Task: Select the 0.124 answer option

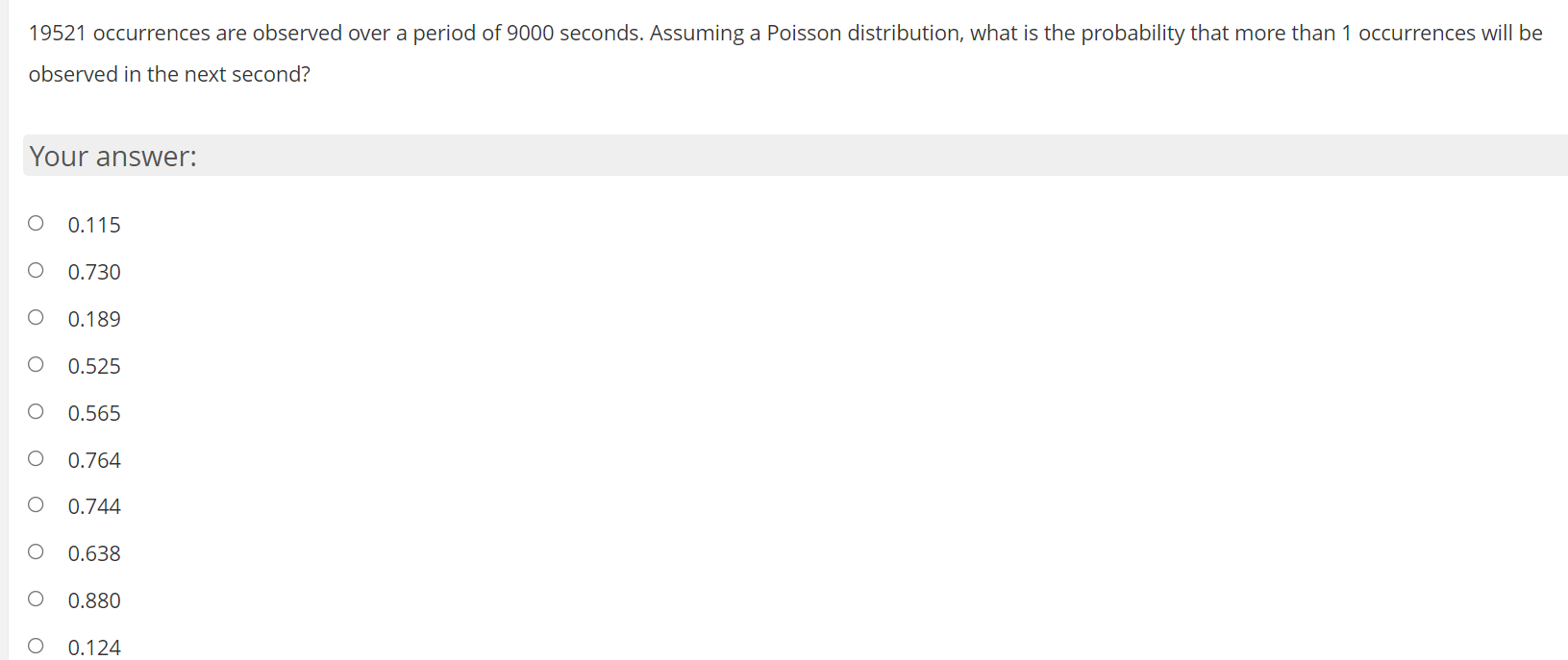Action: (x=36, y=645)
